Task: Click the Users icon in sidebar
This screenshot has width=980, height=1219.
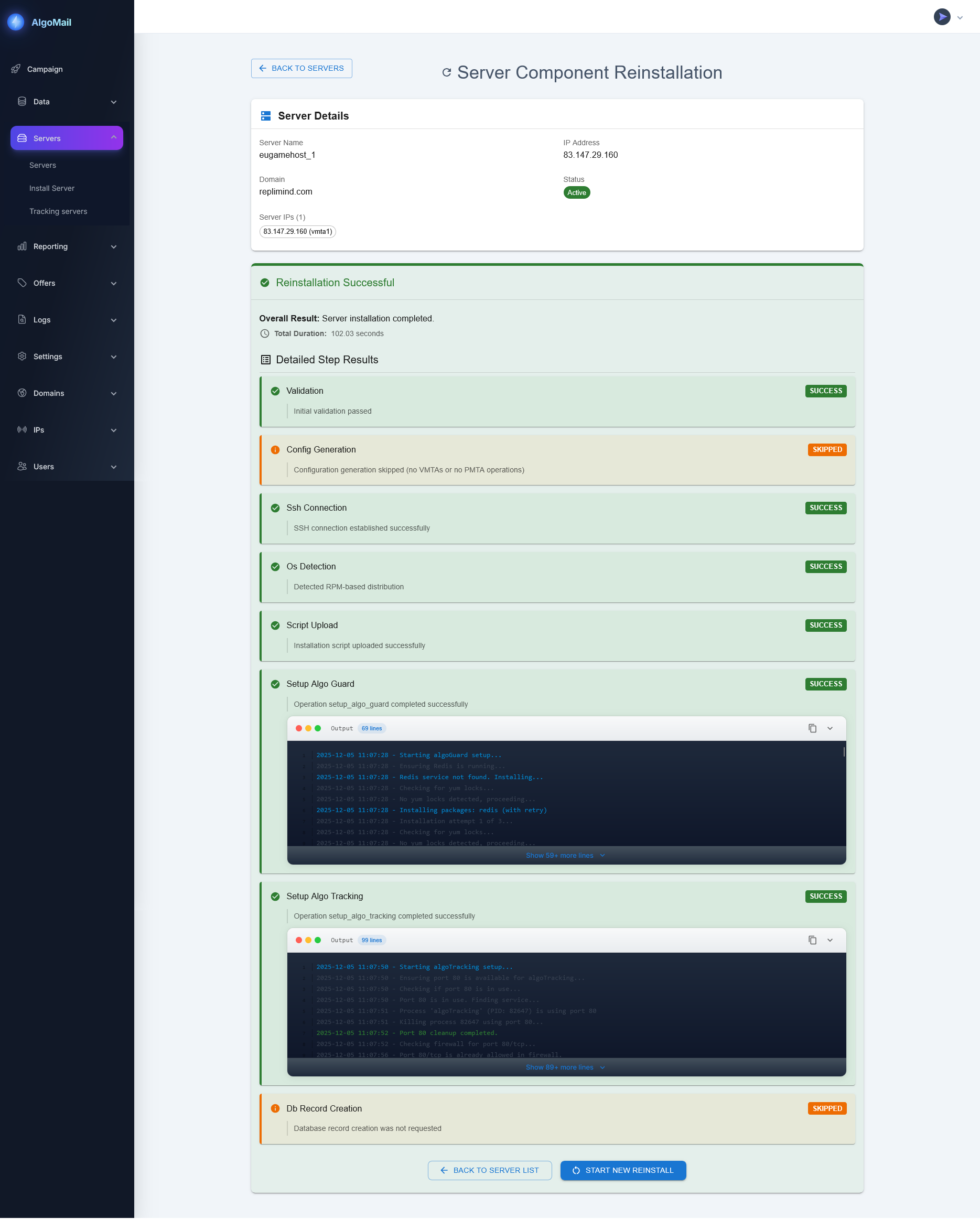Action: pyautogui.click(x=21, y=466)
